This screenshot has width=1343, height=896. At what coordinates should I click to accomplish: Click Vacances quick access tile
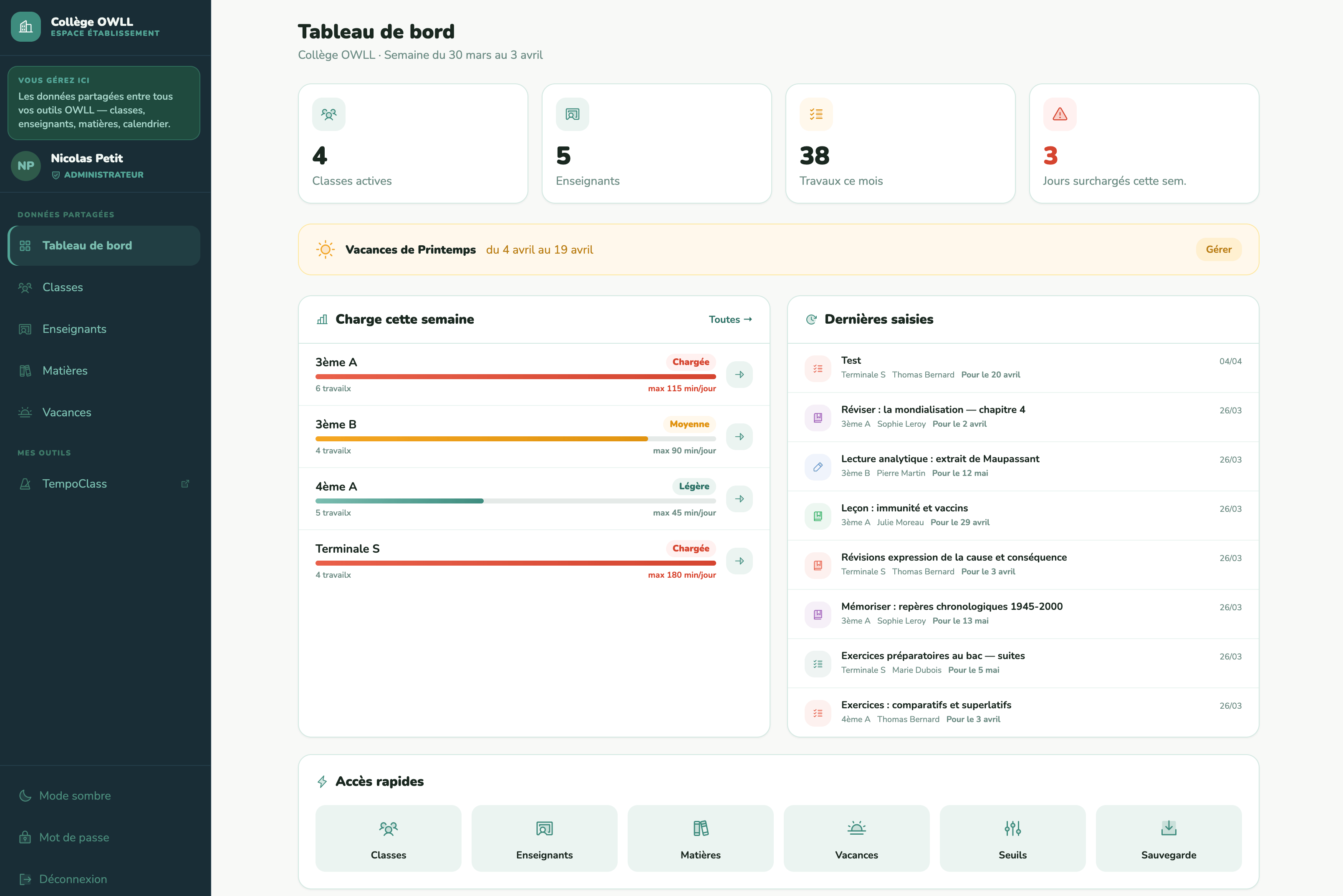pyautogui.click(x=856, y=839)
